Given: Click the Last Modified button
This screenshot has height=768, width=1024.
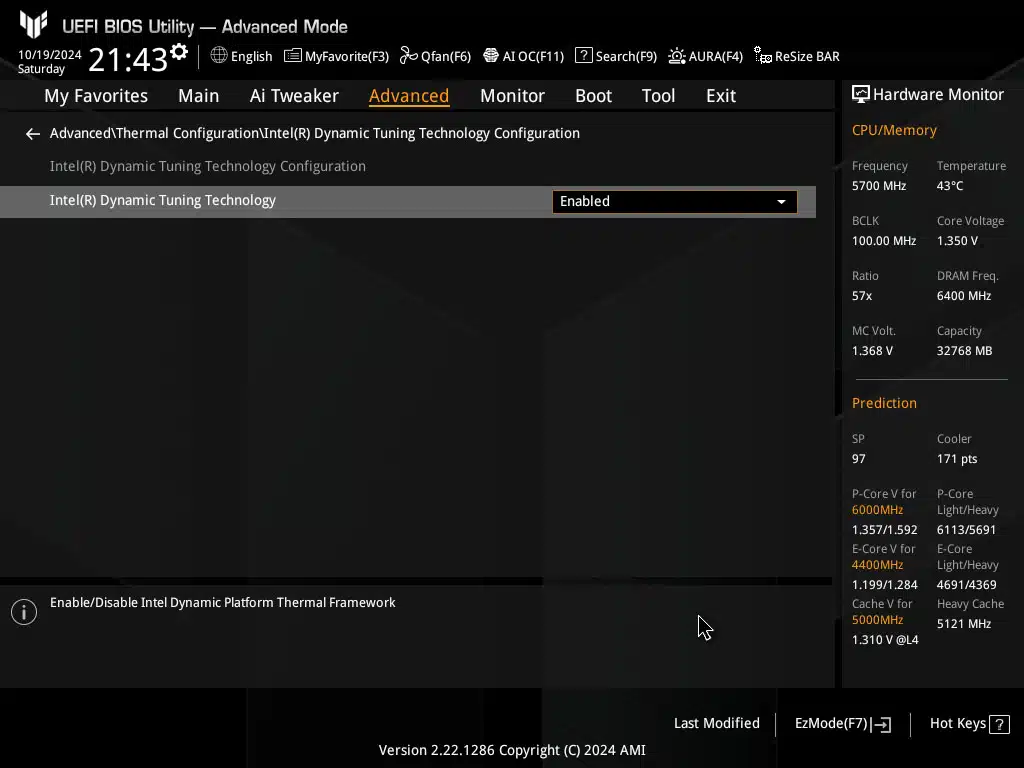Looking at the screenshot, I should [x=716, y=724].
